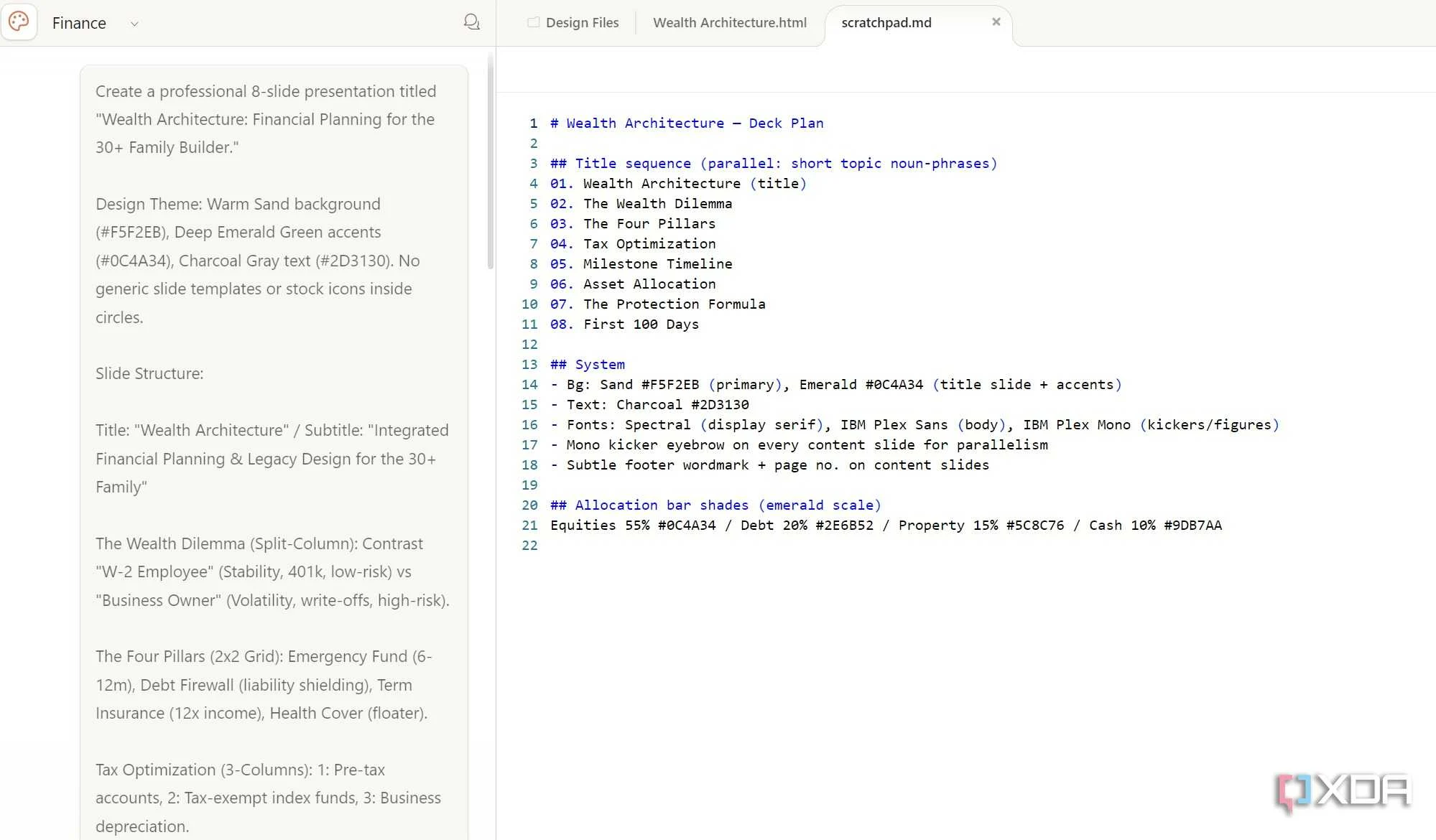Switch to Wealth Architecture.html tab
The image size is (1436, 840).
[x=729, y=22]
